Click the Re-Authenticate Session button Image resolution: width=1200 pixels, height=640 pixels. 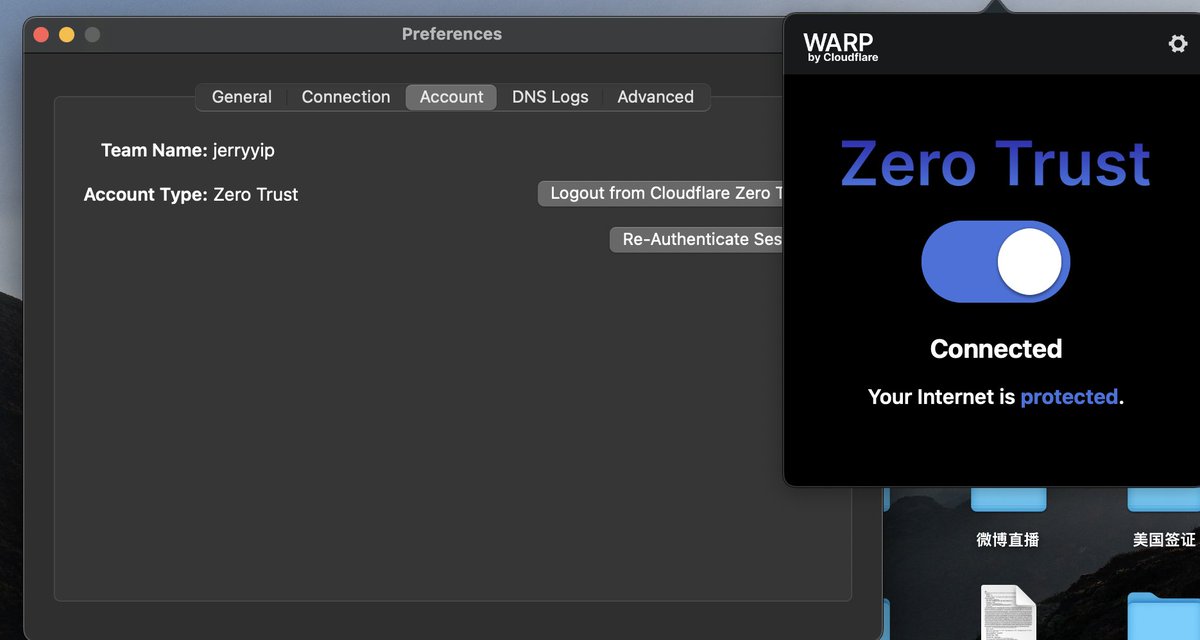pyautogui.click(x=697, y=239)
